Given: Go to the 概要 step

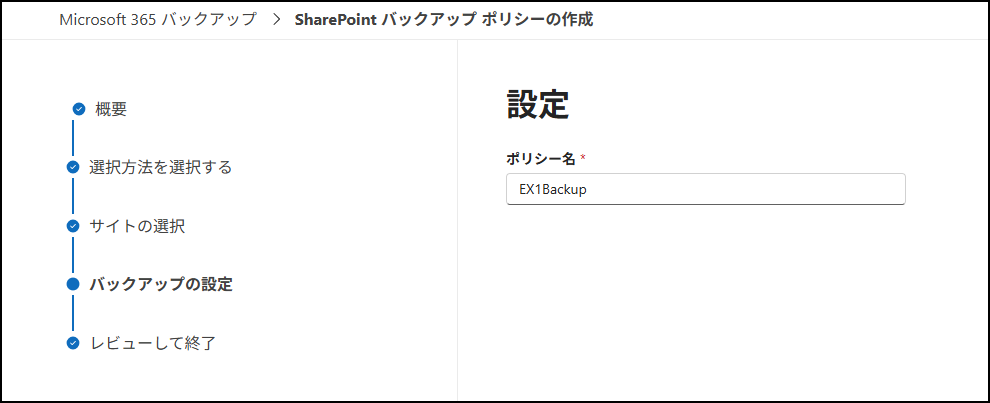Looking at the screenshot, I should [x=111, y=109].
